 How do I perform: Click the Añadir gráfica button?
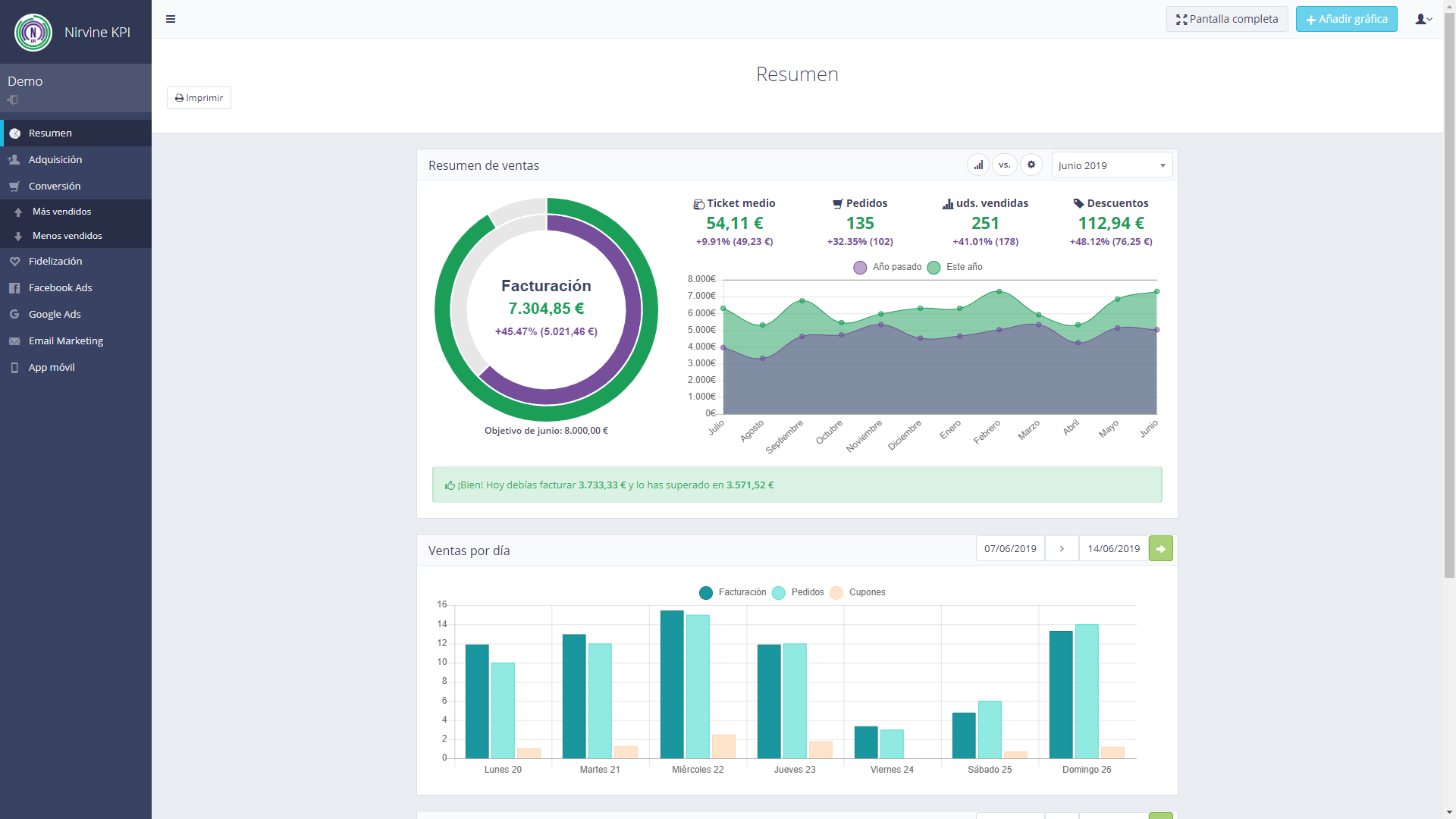coord(1345,18)
